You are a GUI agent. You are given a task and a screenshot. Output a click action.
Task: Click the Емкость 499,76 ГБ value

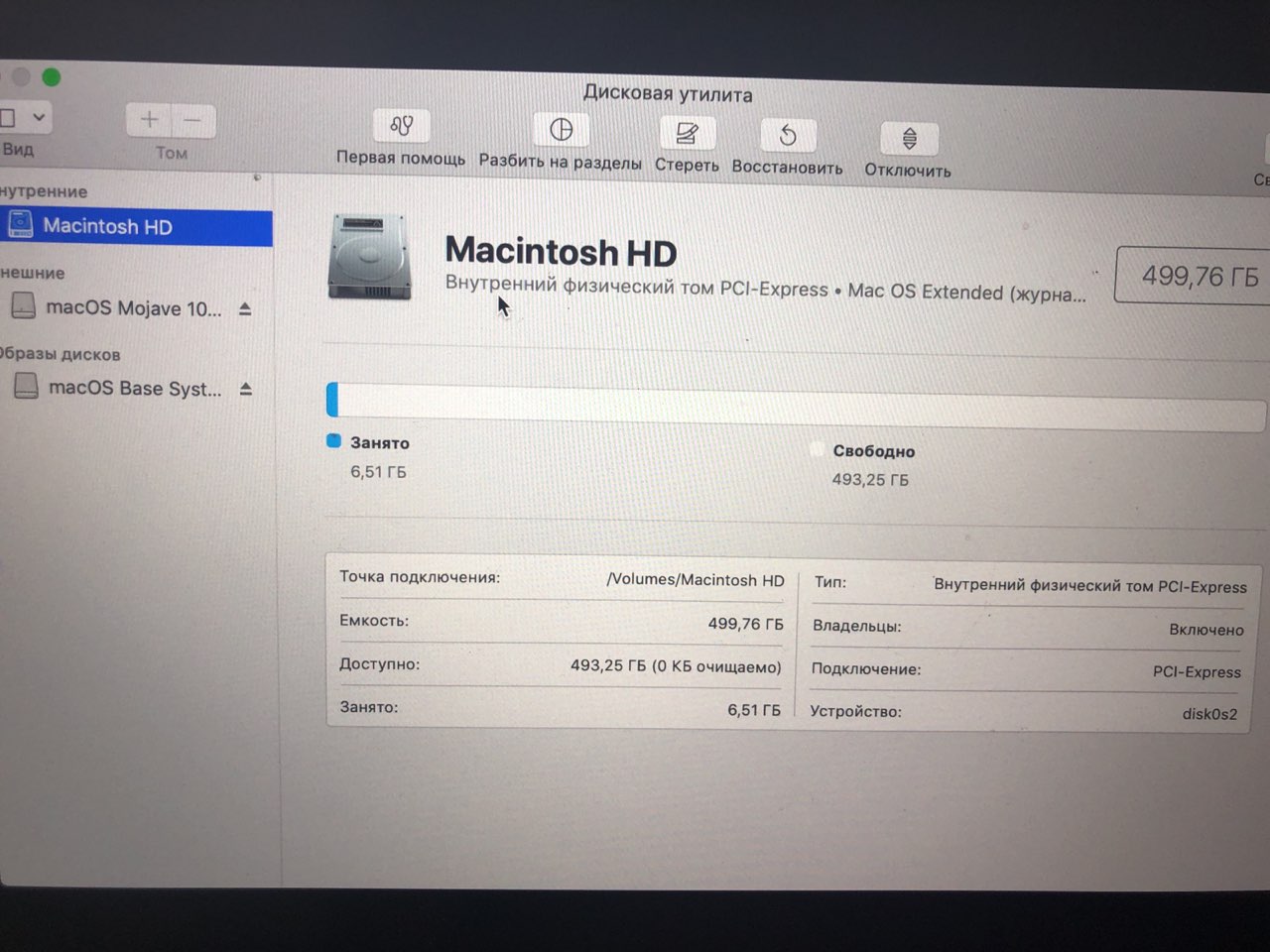pos(745,624)
